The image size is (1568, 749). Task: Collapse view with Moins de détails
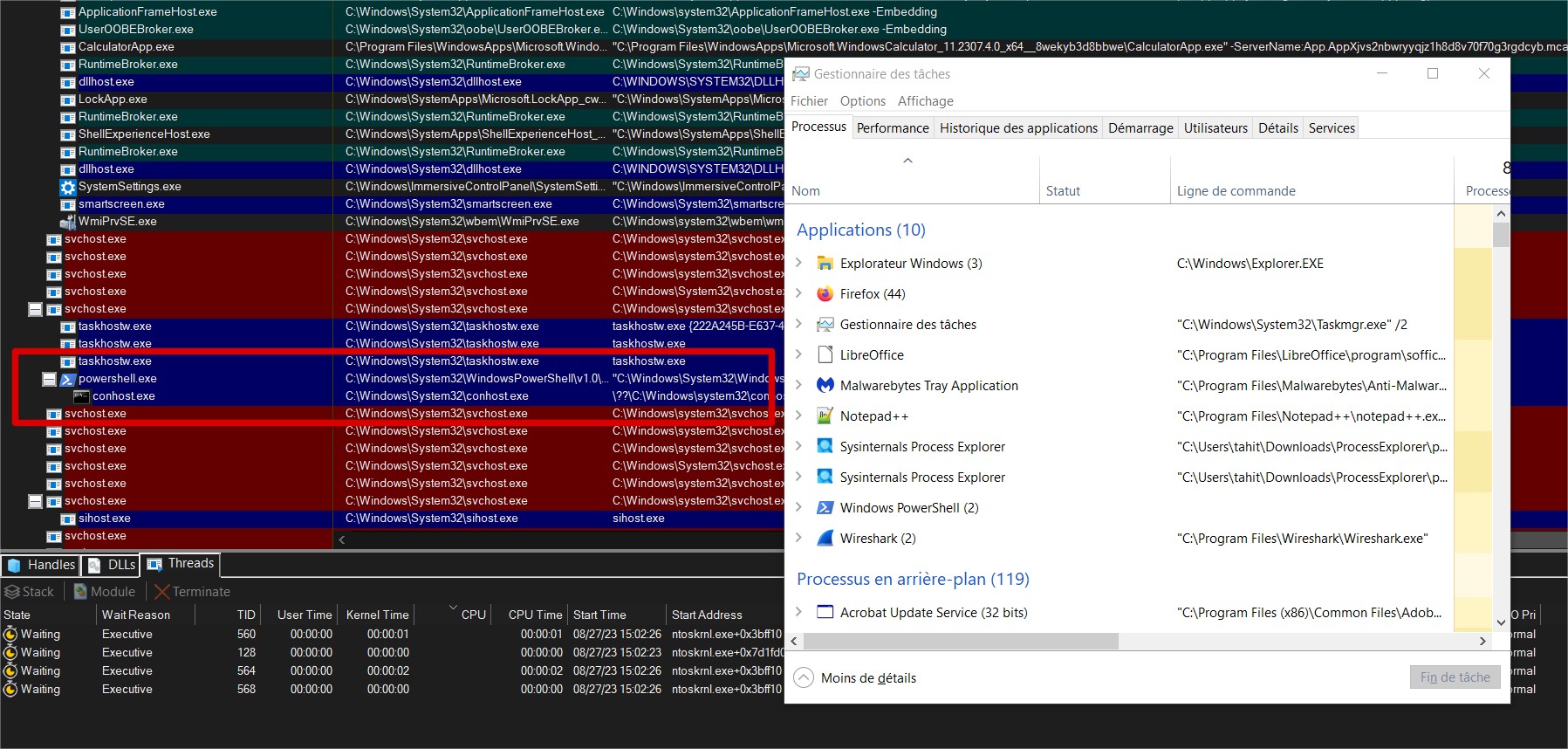(x=855, y=678)
